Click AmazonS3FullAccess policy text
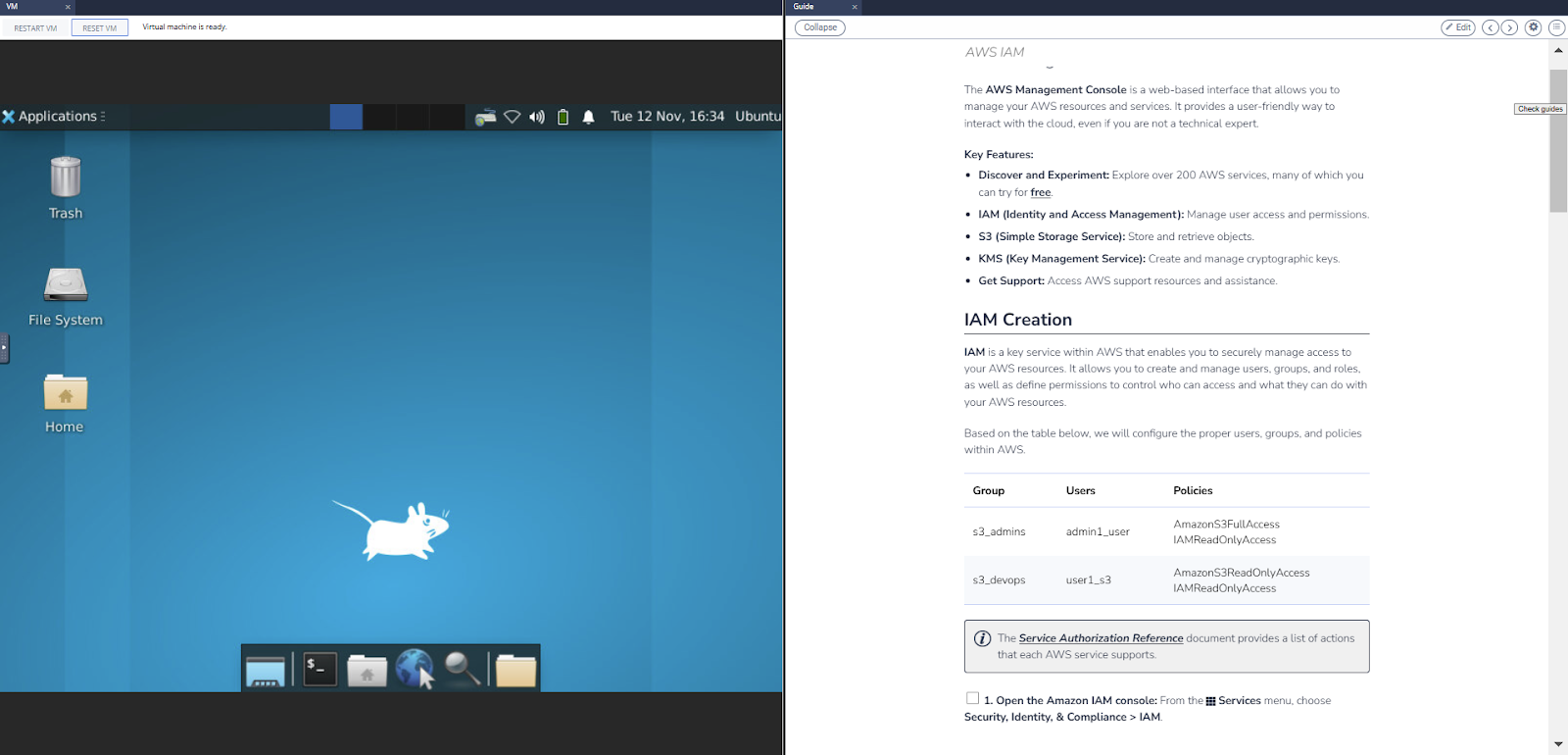 point(1226,524)
